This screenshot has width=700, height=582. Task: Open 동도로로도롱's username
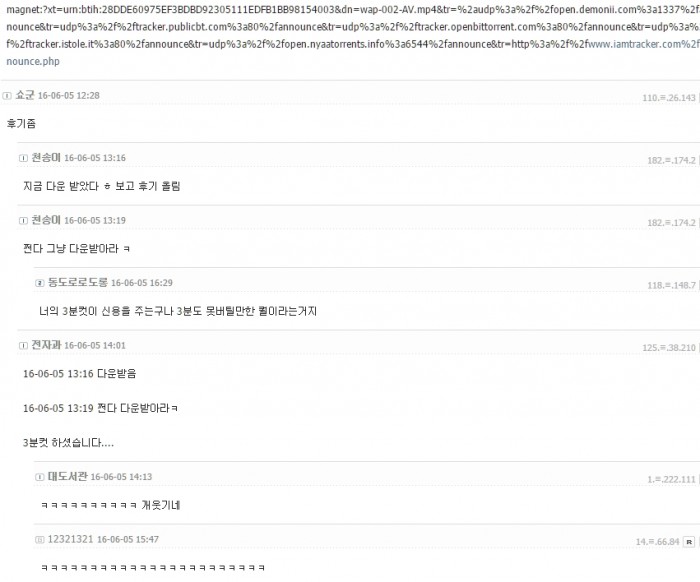click(78, 283)
